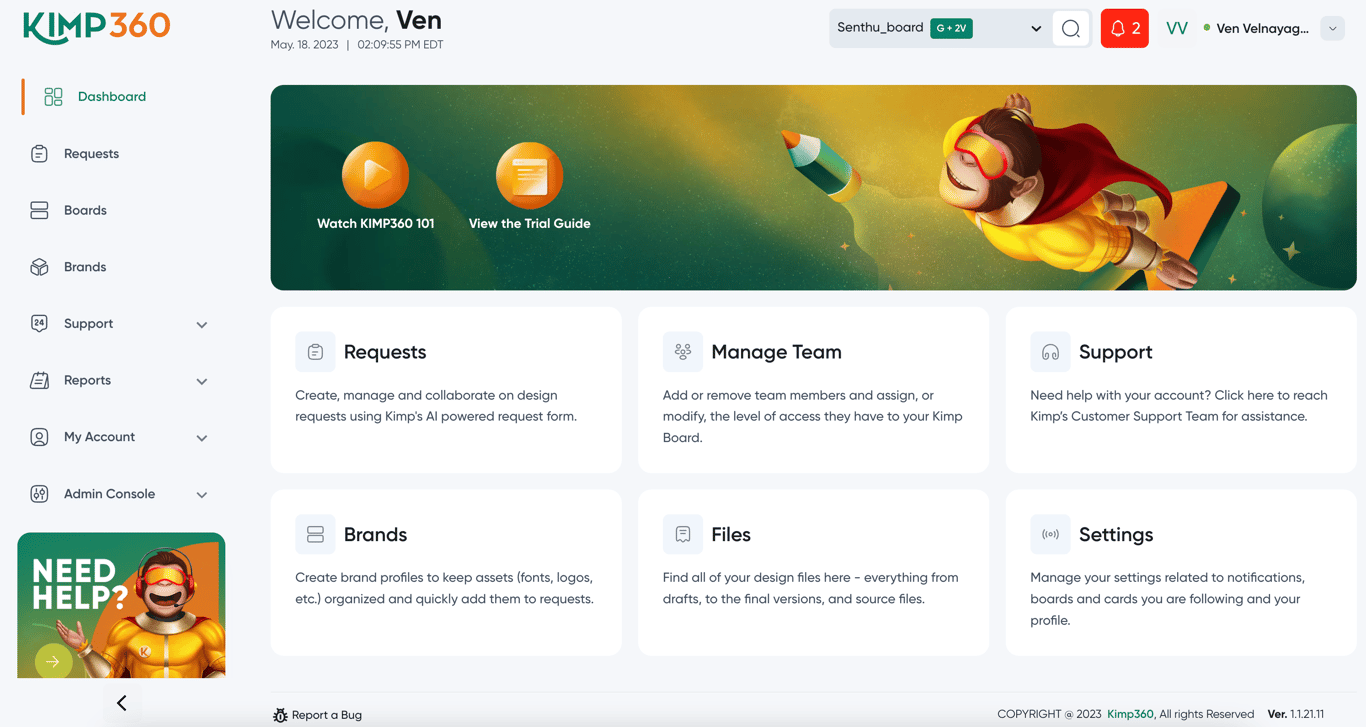Click the Dashboard grid icon in sidebar
The image size is (1366, 727).
pyautogui.click(x=53, y=97)
